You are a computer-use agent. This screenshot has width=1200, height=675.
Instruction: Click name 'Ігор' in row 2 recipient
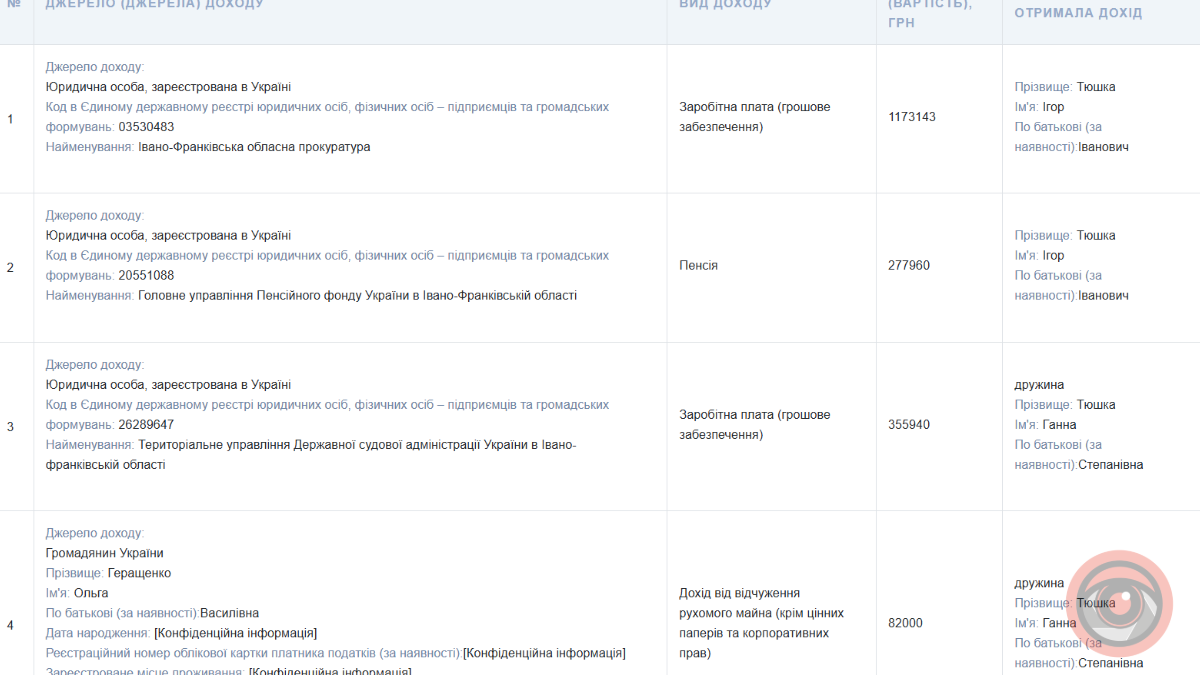(1053, 256)
